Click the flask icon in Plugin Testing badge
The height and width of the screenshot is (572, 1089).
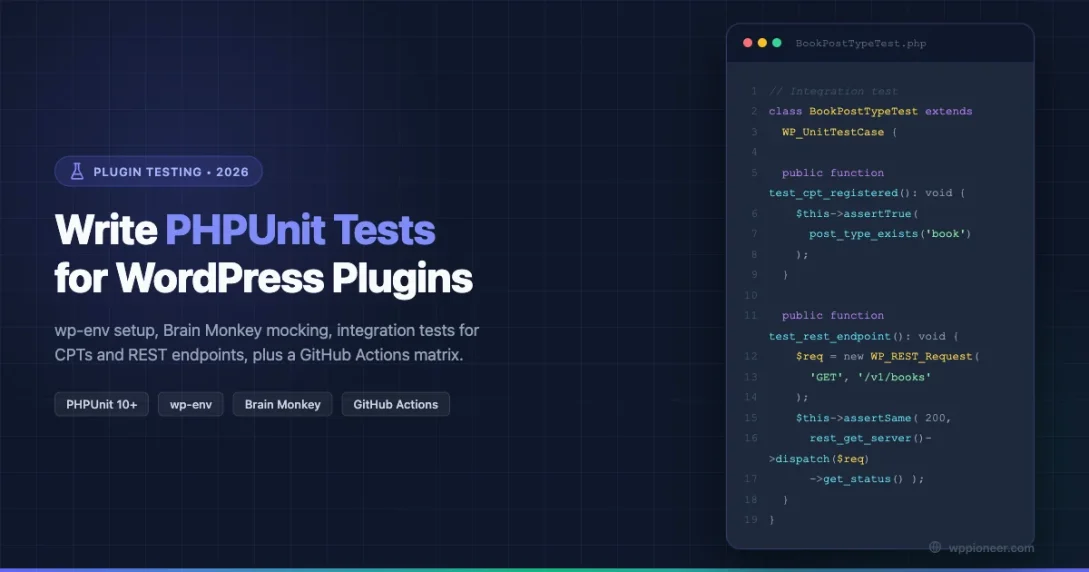point(77,171)
